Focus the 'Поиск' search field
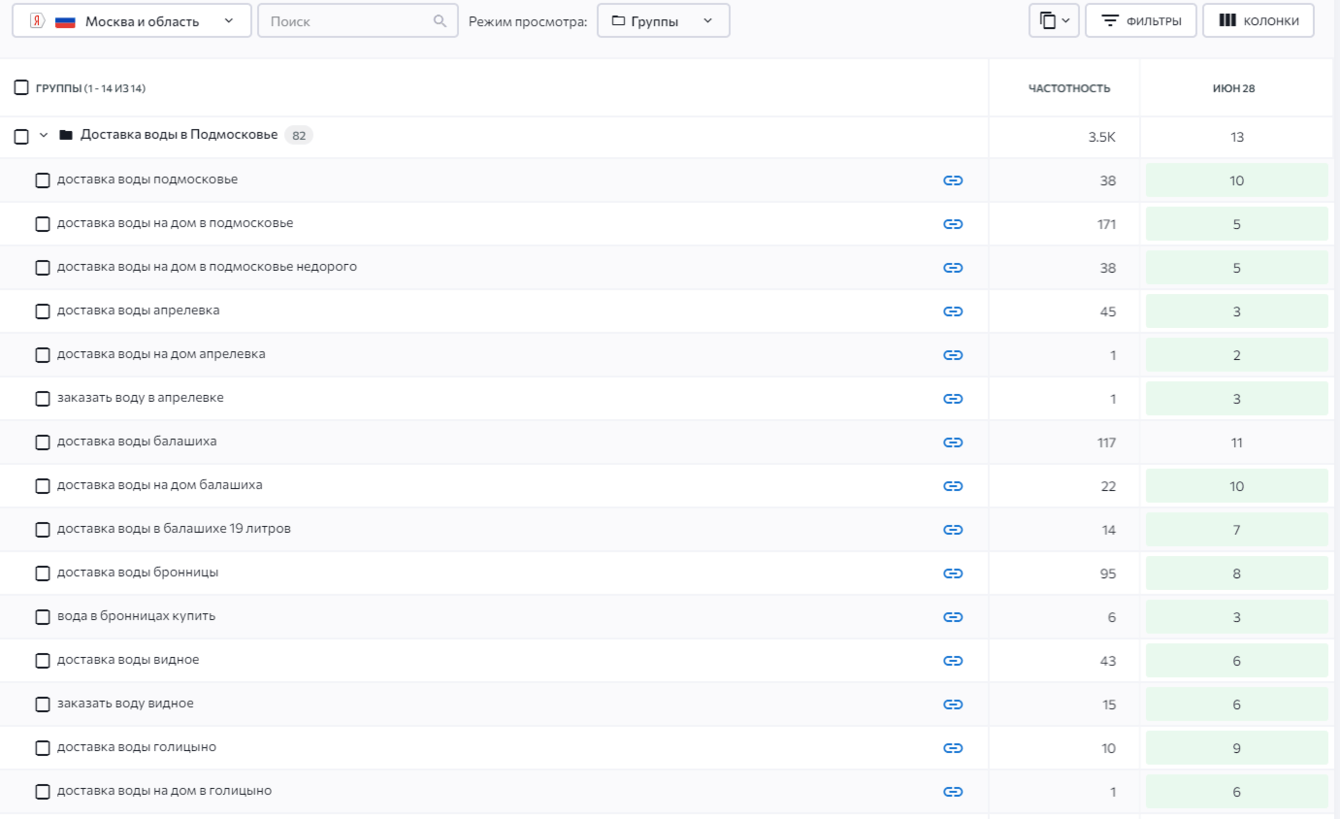The height and width of the screenshot is (819, 1340). click(345, 21)
